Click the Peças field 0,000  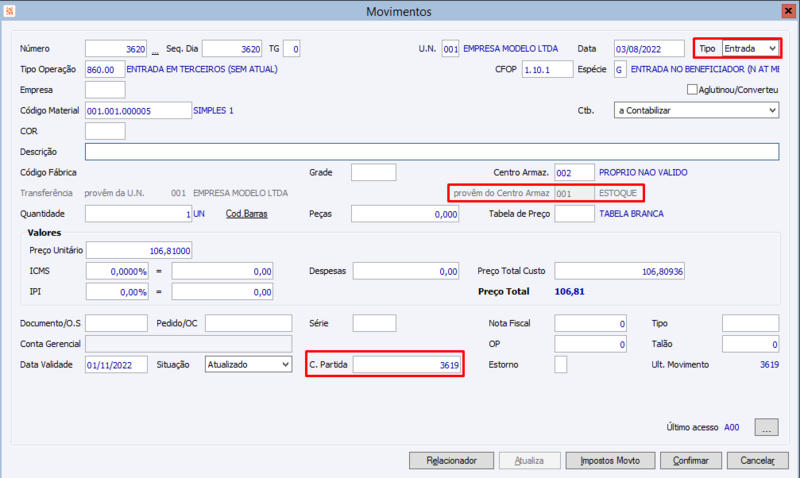405,214
